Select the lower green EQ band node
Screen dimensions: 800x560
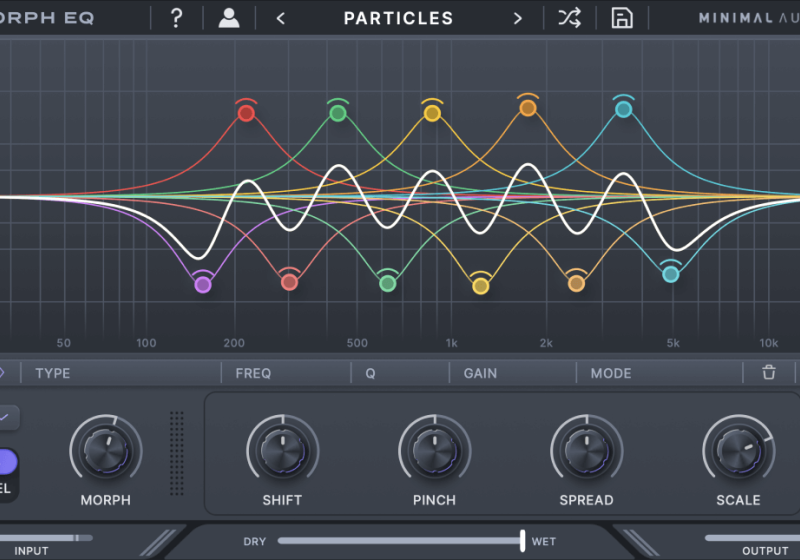point(388,283)
